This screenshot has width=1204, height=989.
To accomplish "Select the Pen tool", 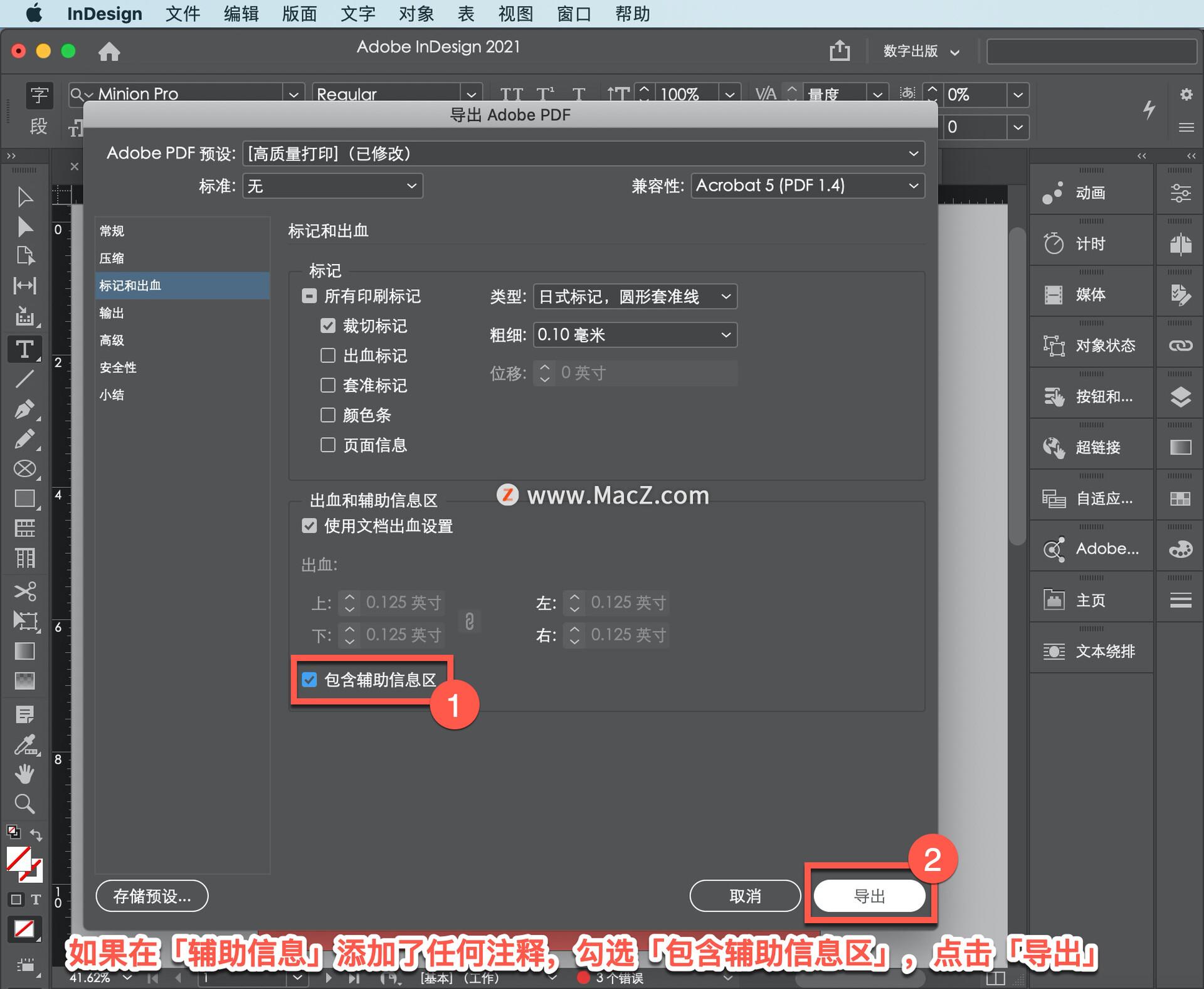I will point(24,409).
